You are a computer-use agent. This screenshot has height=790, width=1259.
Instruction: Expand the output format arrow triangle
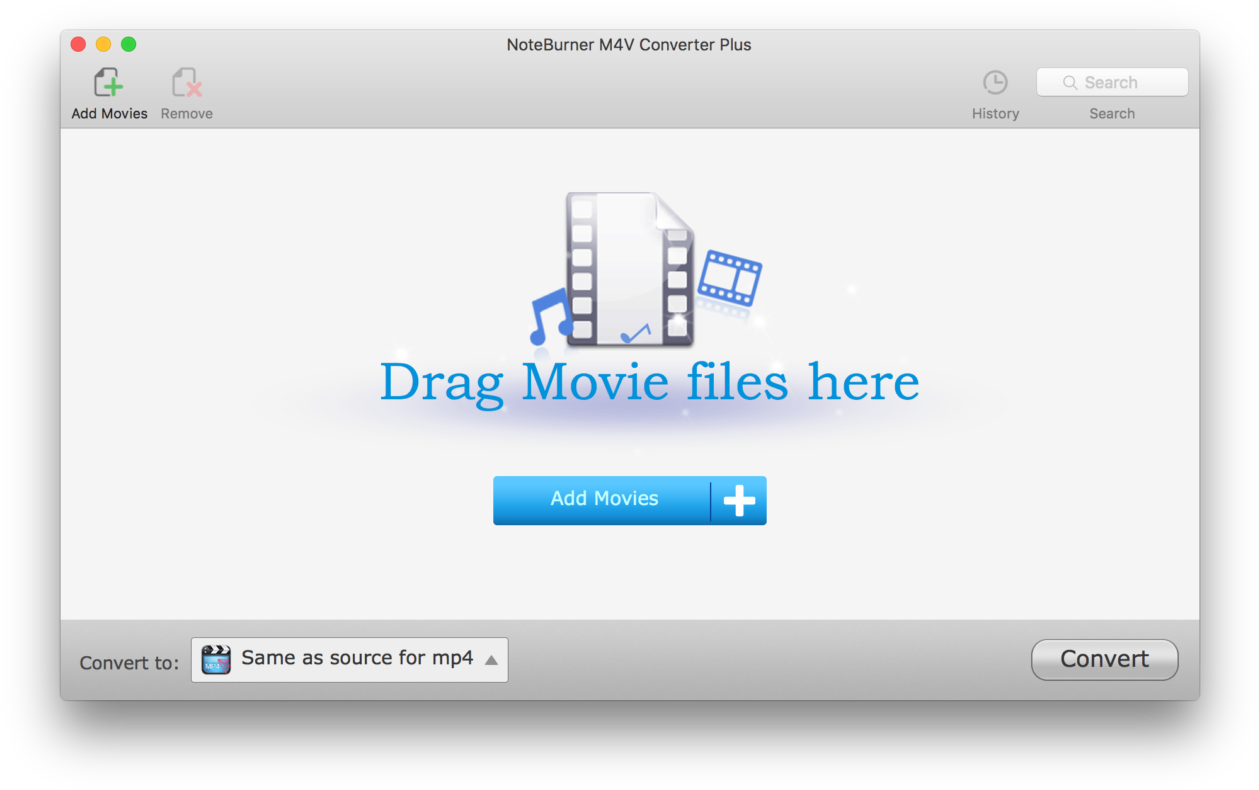491,660
